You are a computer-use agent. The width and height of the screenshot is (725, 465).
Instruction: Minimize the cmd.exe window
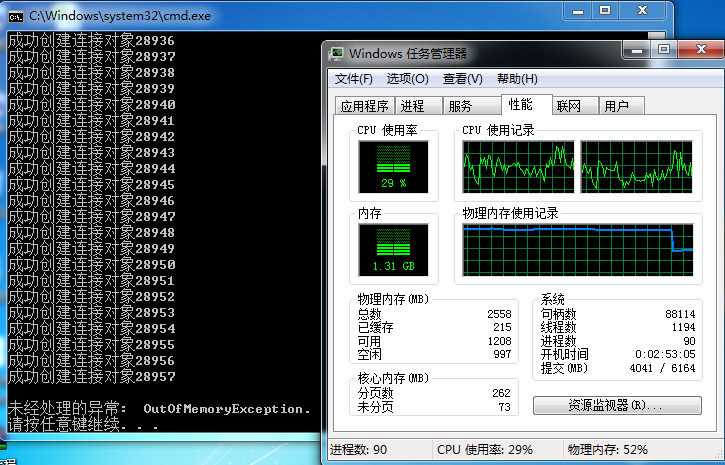coord(578,11)
